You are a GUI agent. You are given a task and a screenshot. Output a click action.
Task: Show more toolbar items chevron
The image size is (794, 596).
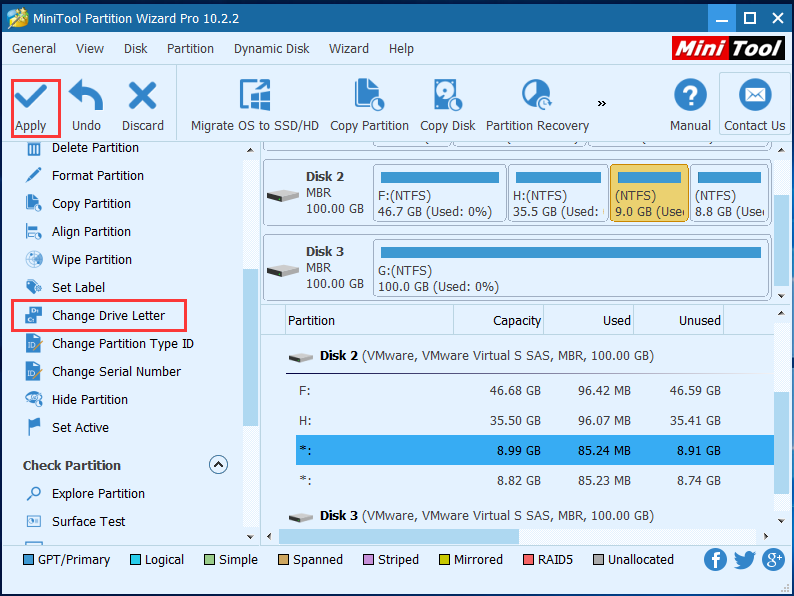[x=601, y=103]
